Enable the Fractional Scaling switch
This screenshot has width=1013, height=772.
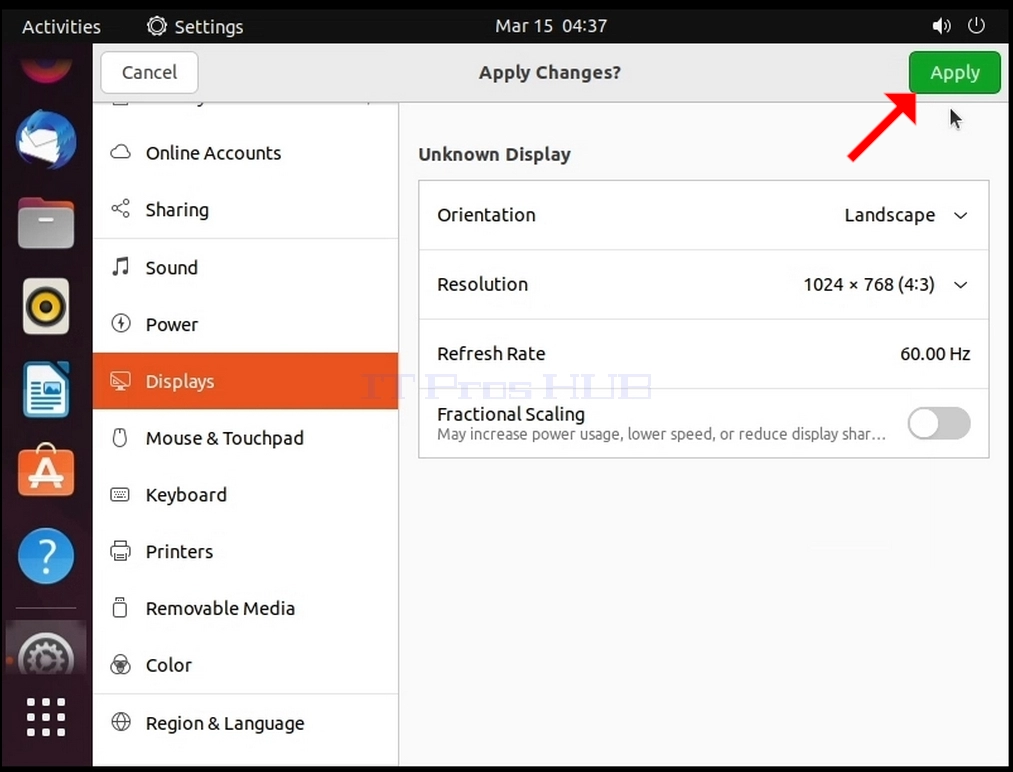939,423
